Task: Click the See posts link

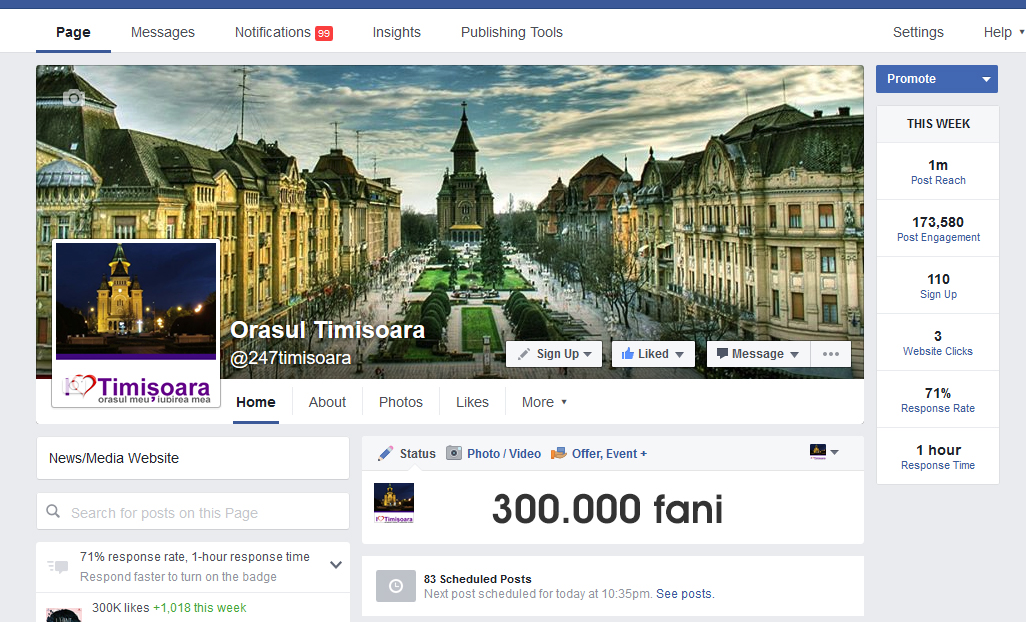Action: pyautogui.click(x=685, y=594)
